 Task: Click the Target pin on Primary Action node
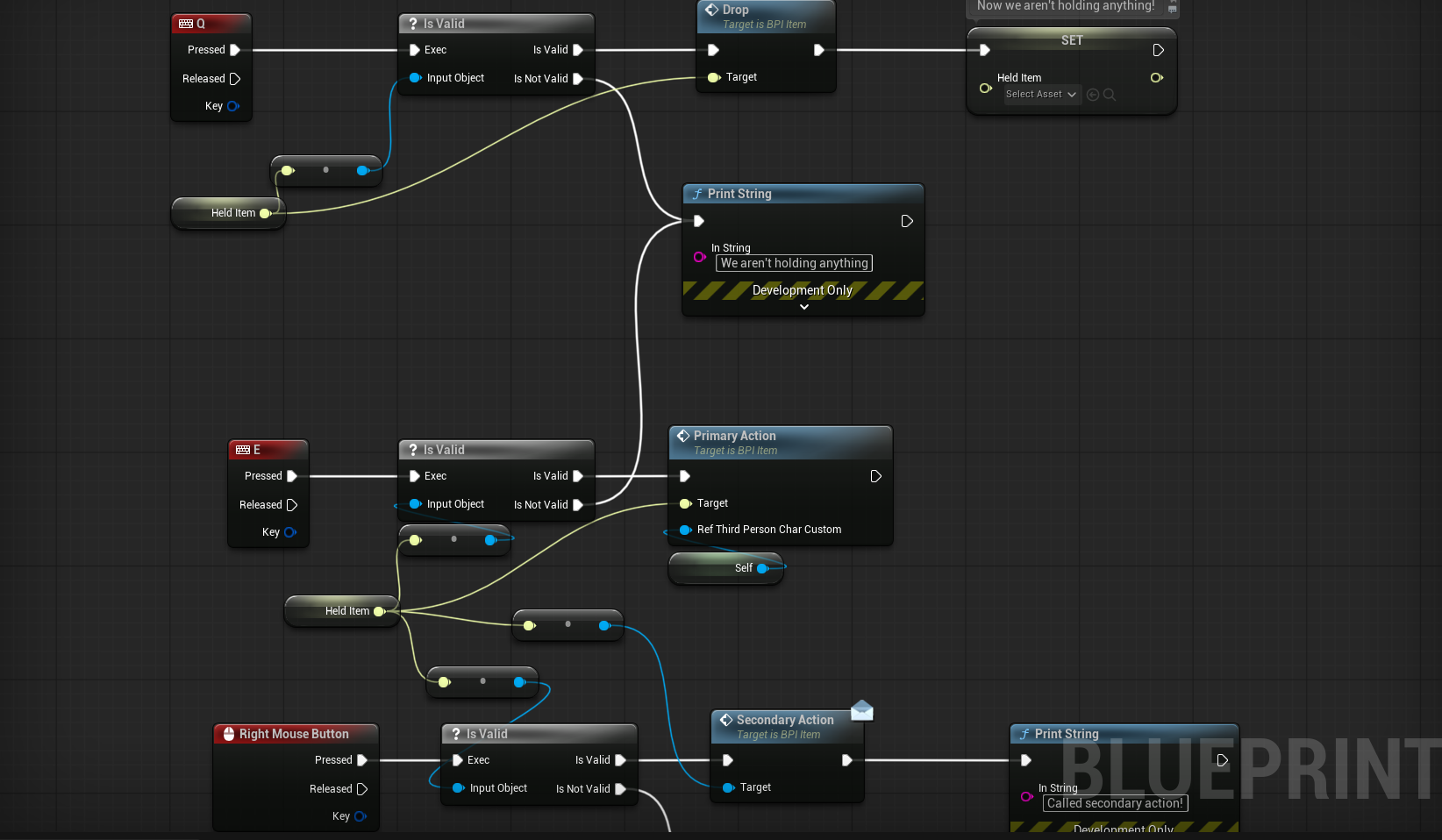pyautogui.click(x=686, y=503)
